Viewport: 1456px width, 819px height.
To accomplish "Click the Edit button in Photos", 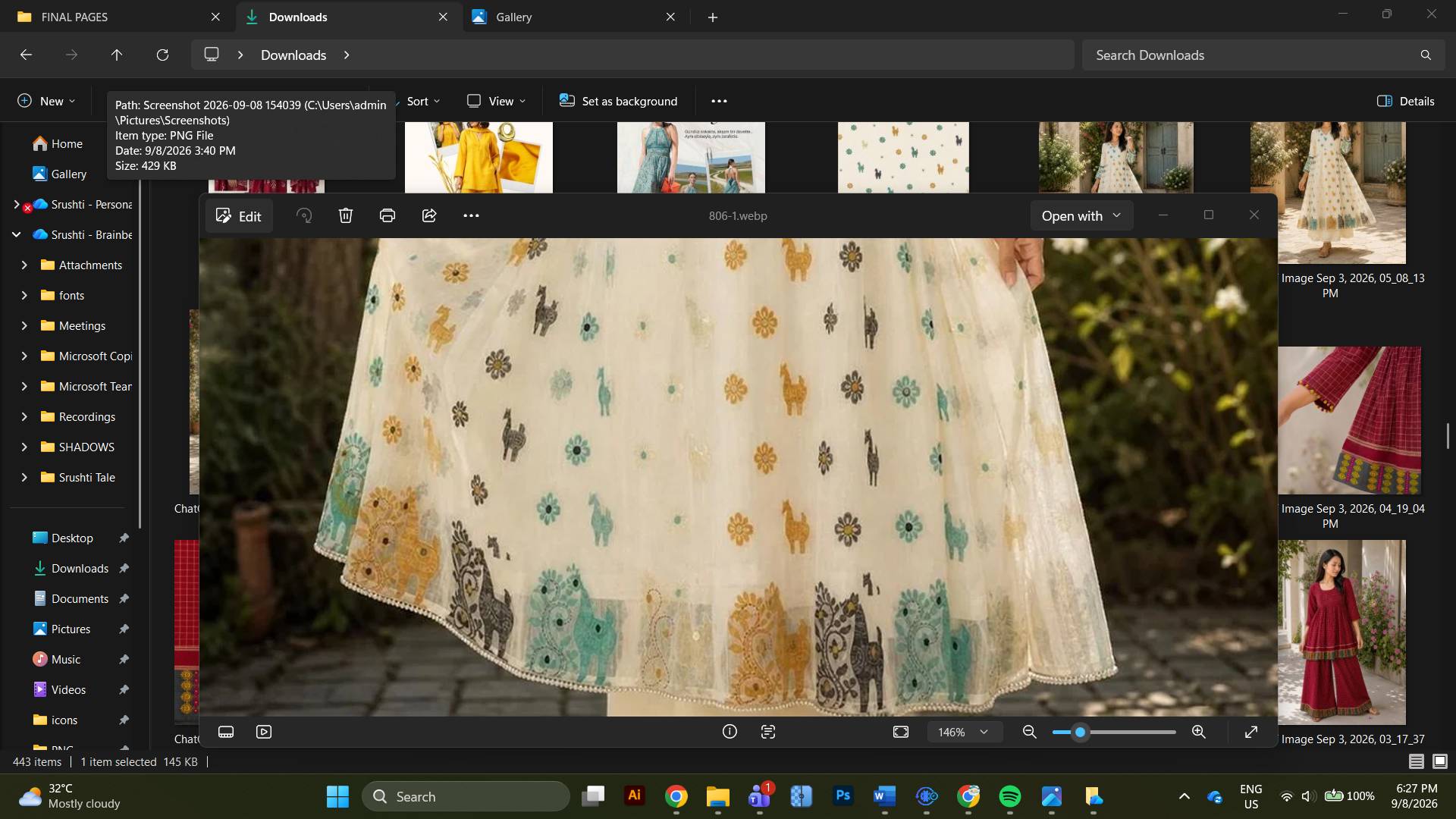I will pos(239,216).
